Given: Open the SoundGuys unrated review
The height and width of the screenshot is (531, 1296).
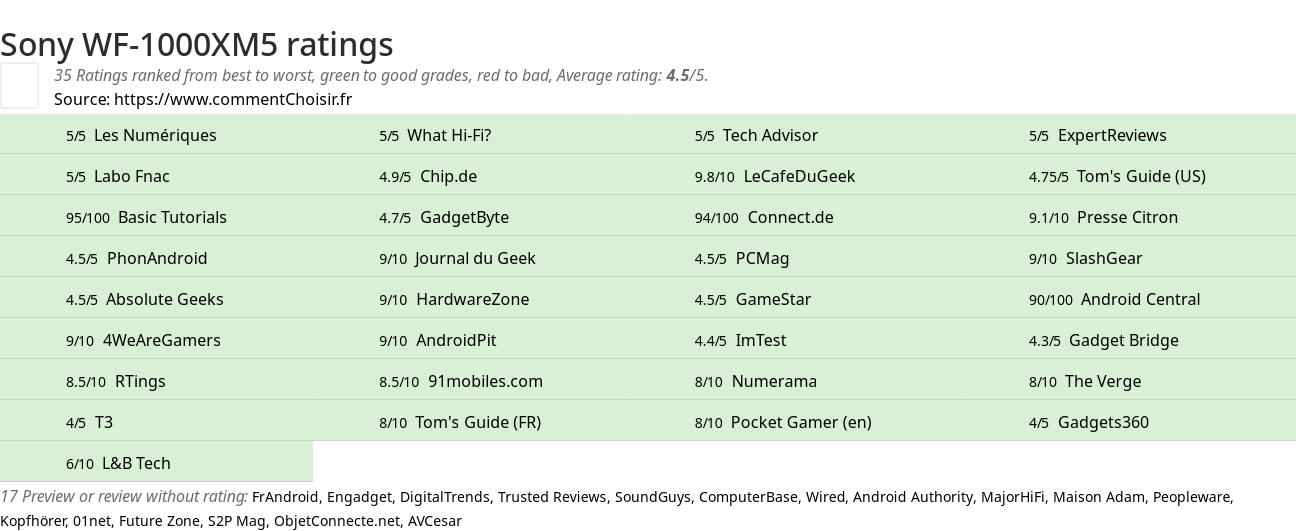Looking at the screenshot, I should pos(652,497).
